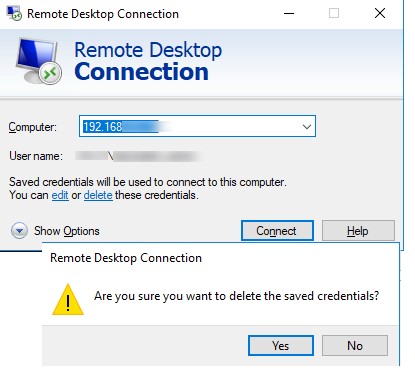Open the Computer address dropdown arrow
Viewport: 415px width, 371px height.
(307, 127)
